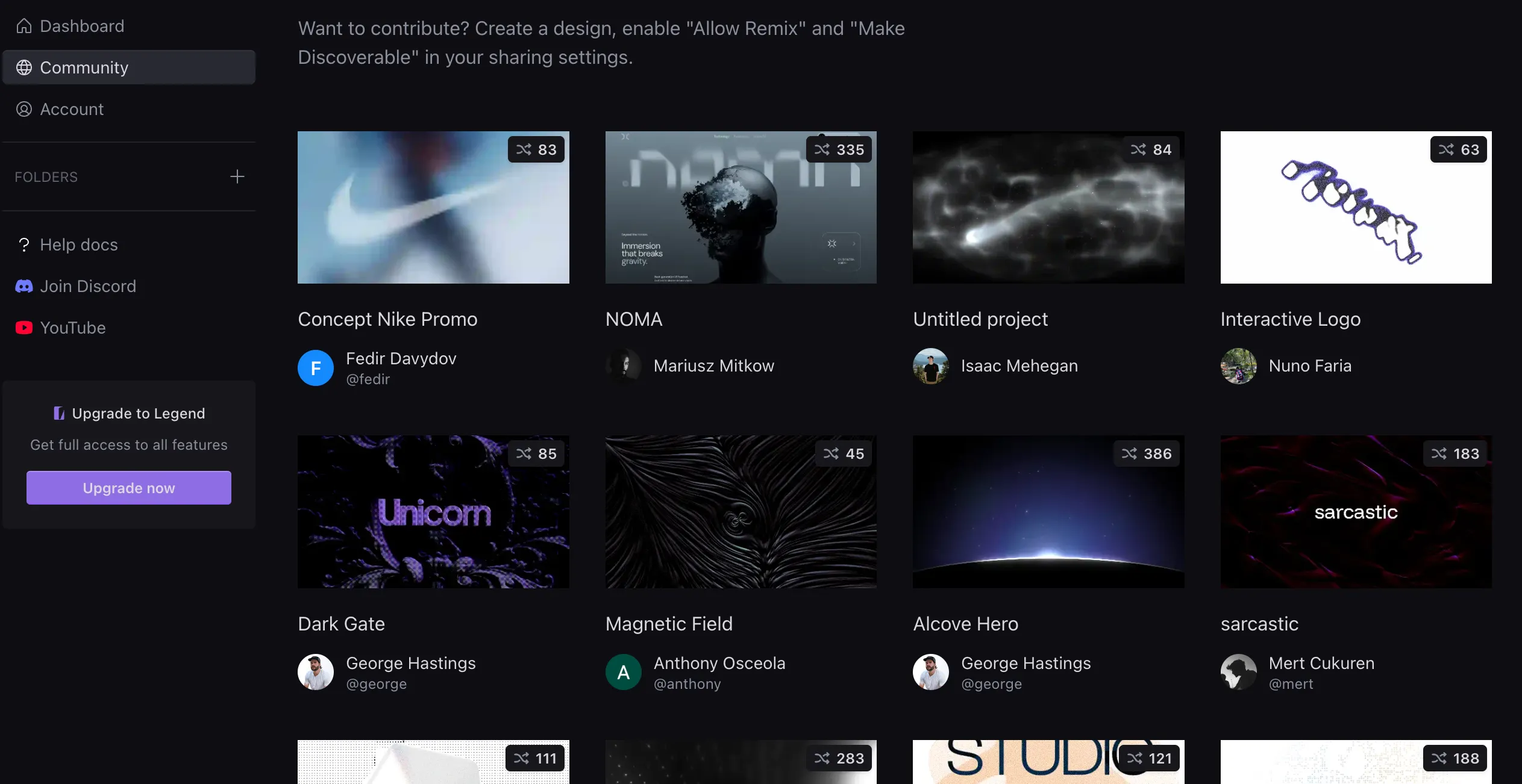
Task: Click the YouTube logo icon
Action: (24, 328)
